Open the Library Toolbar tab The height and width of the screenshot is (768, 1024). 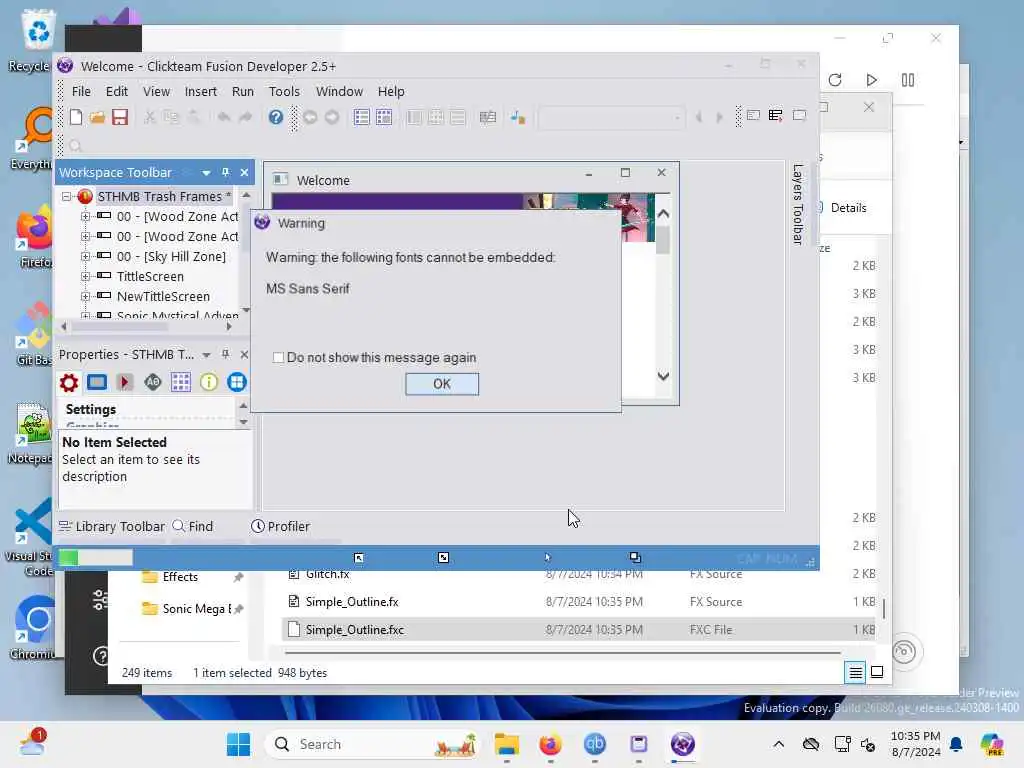point(112,526)
